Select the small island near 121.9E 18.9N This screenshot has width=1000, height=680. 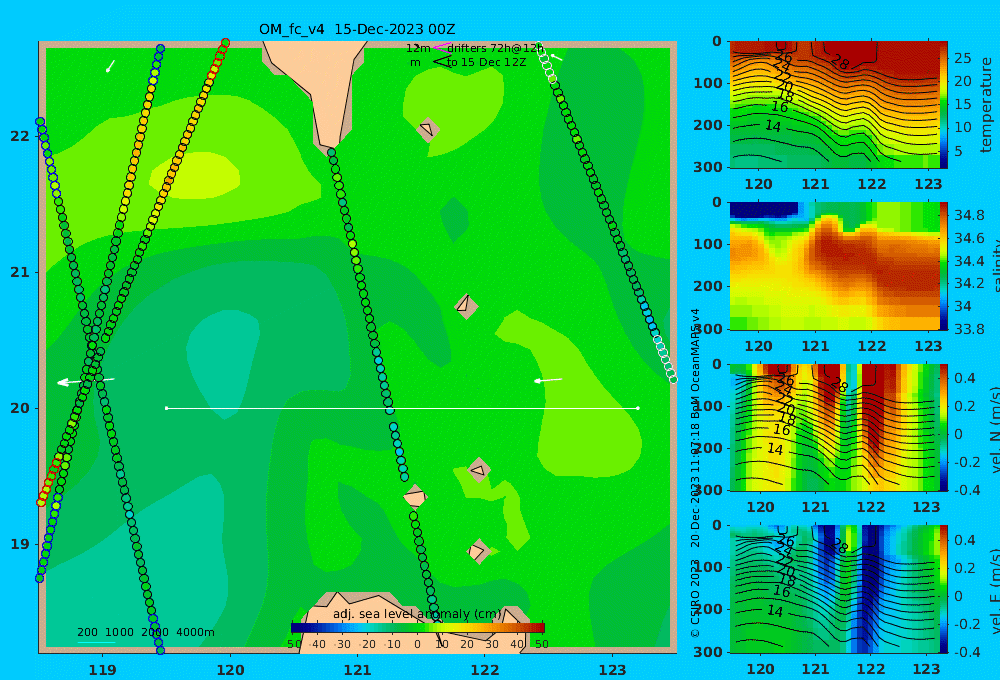tap(478, 551)
